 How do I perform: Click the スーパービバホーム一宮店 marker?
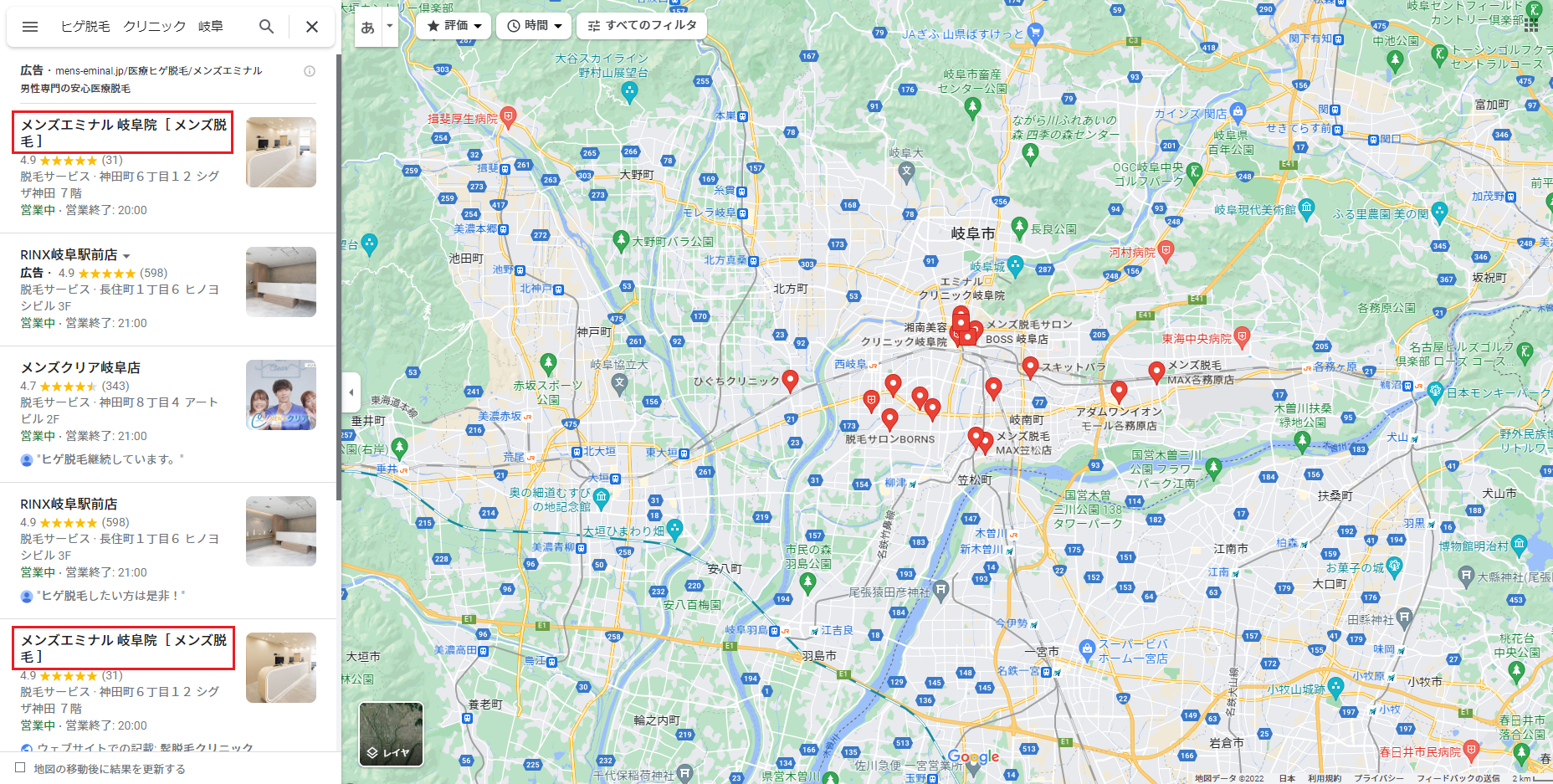point(1087,648)
